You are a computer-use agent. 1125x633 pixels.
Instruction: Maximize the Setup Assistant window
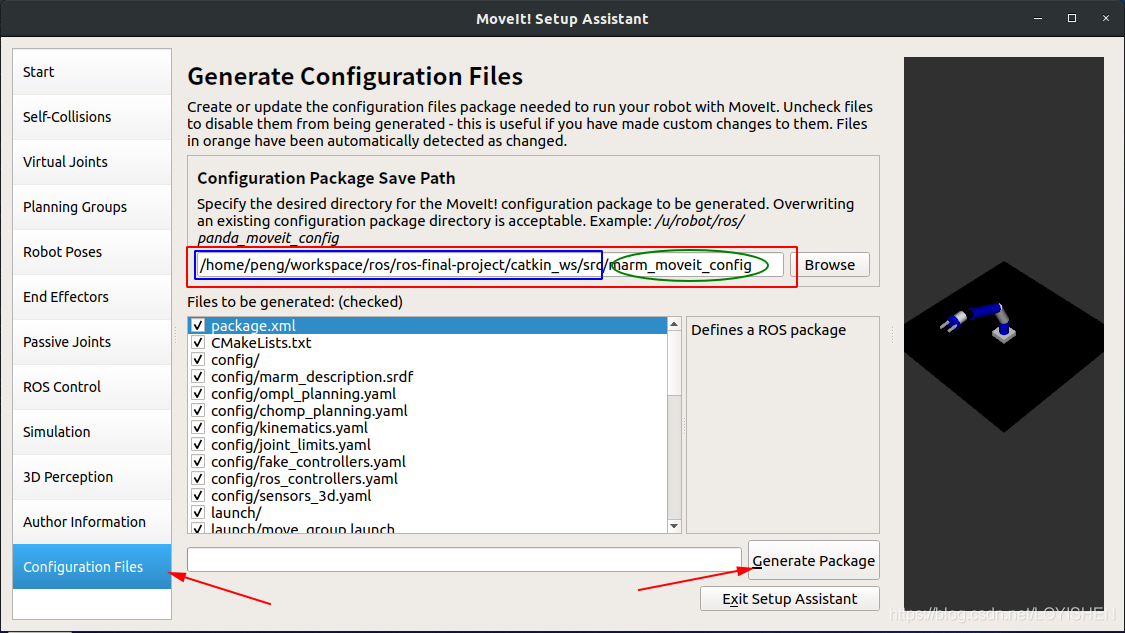pyautogui.click(x=1072, y=19)
